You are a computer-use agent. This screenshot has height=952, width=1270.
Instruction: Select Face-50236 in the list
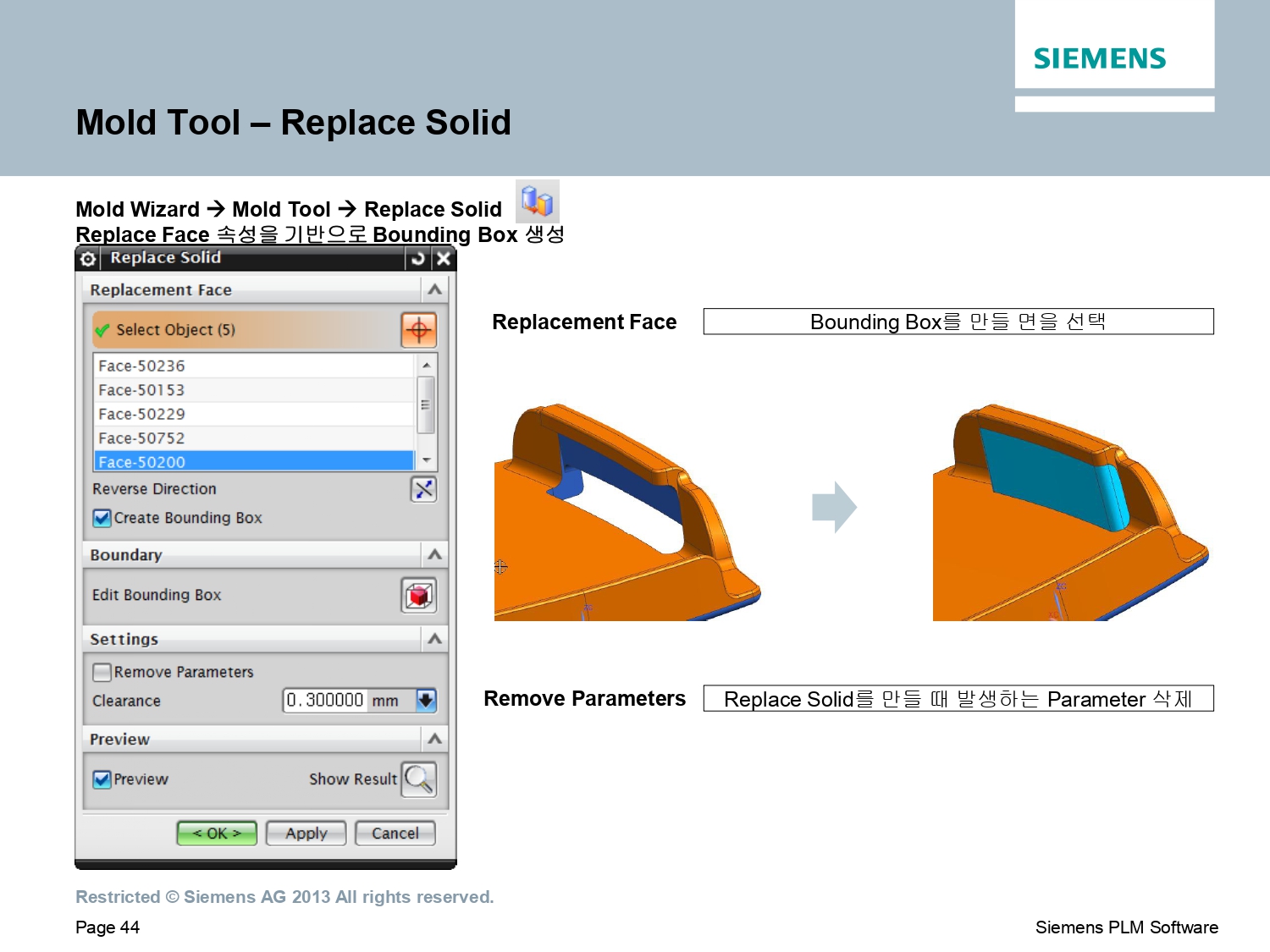coord(254,366)
